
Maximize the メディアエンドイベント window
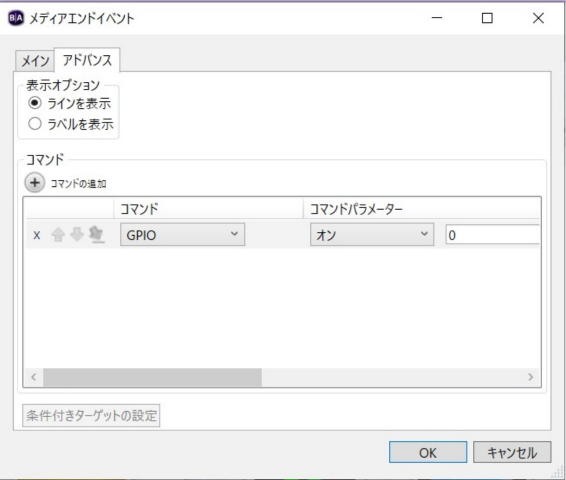(x=487, y=18)
